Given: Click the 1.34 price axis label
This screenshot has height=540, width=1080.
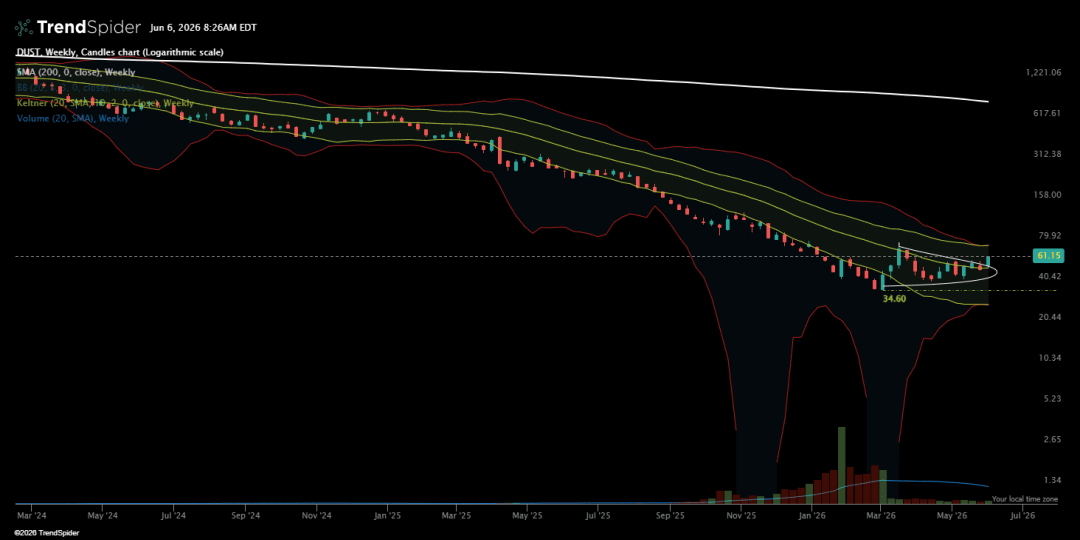Looking at the screenshot, I should tap(1051, 480).
